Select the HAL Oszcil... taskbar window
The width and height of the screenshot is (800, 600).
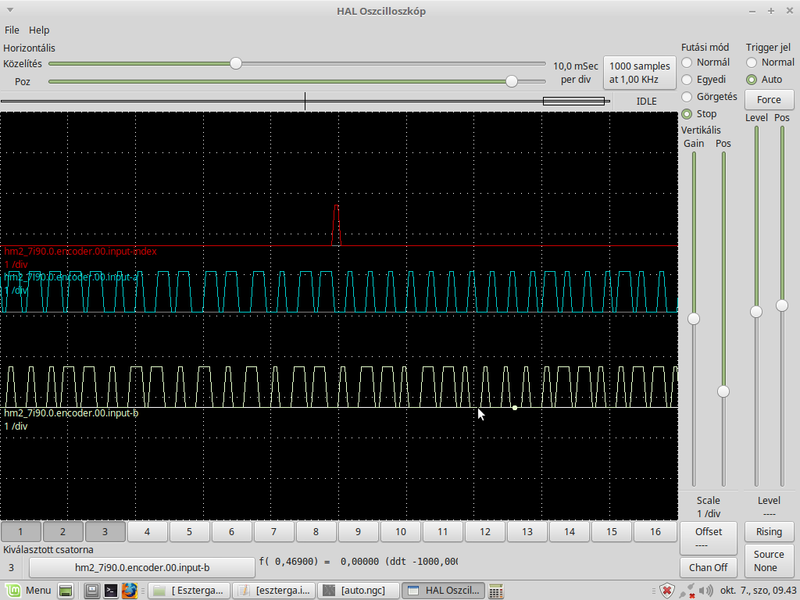[x=443, y=591]
